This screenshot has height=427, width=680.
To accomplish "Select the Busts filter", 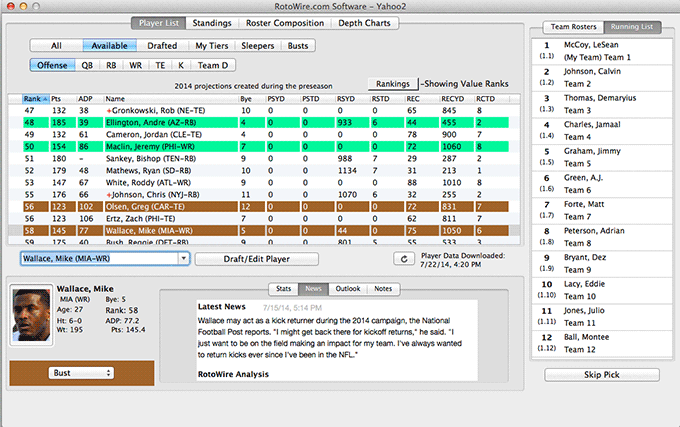I will [x=298, y=46].
